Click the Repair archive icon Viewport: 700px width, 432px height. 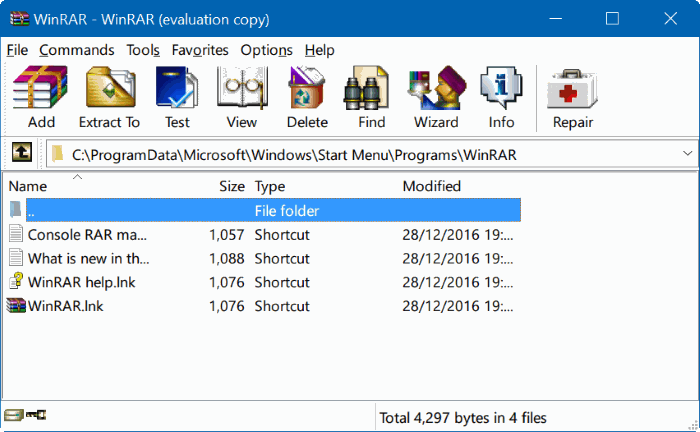click(572, 88)
